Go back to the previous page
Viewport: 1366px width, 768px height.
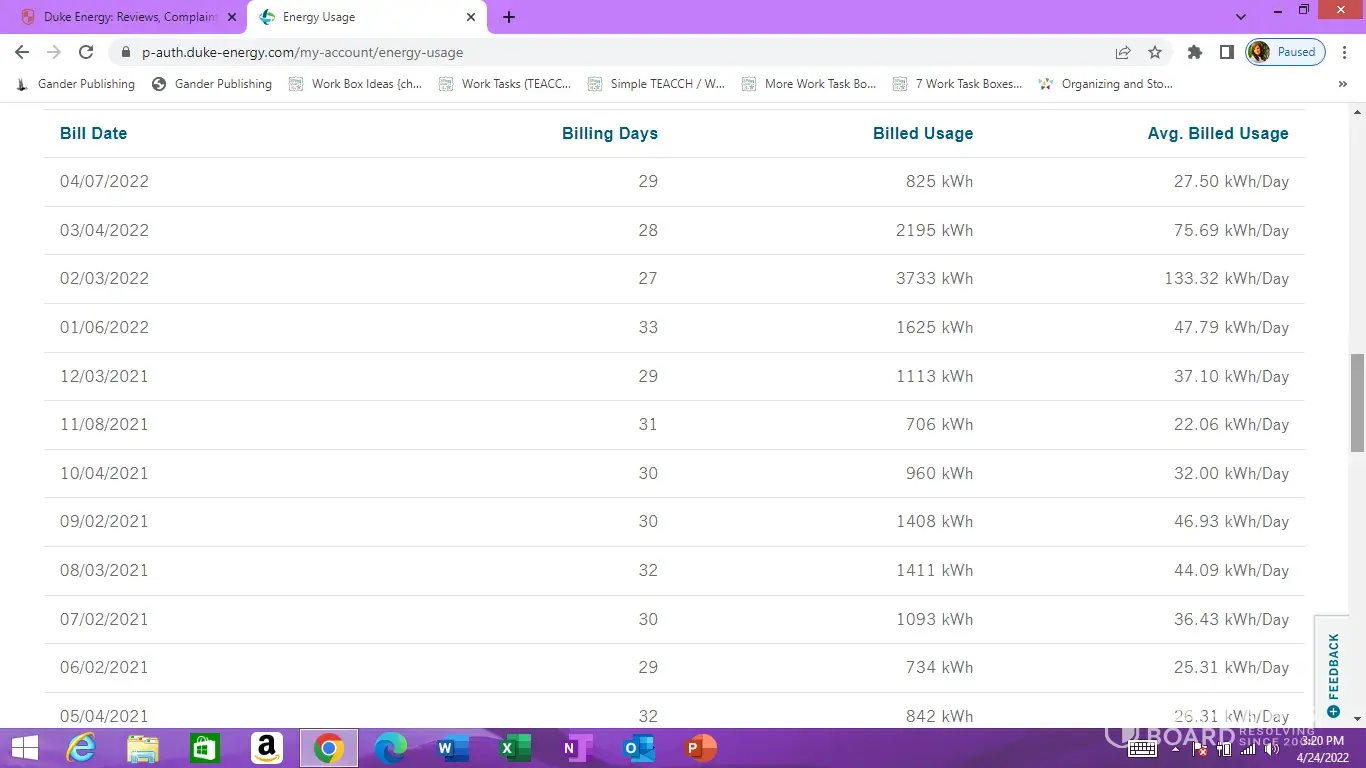tap(22, 52)
